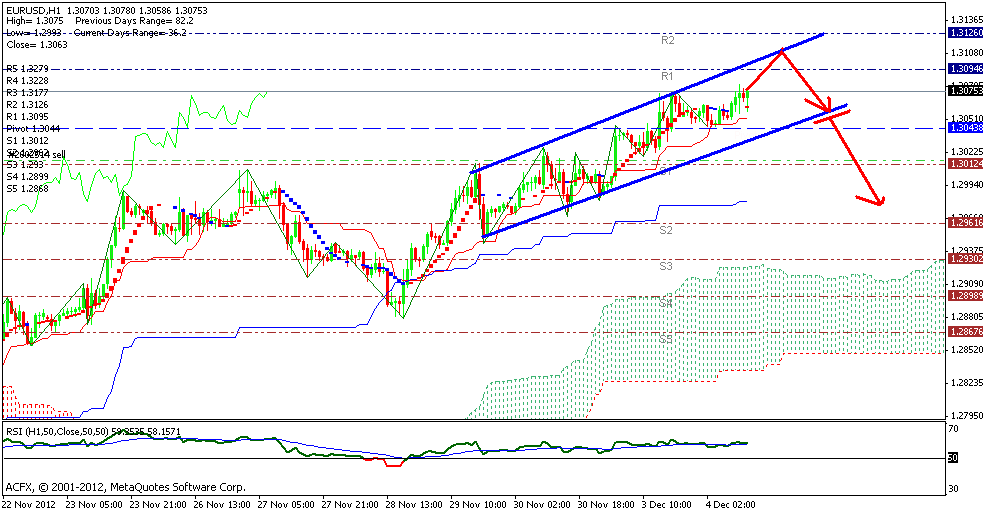Click the '3 Dec 10:00' time axis label
The width and height of the screenshot is (983, 512).
[667, 504]
